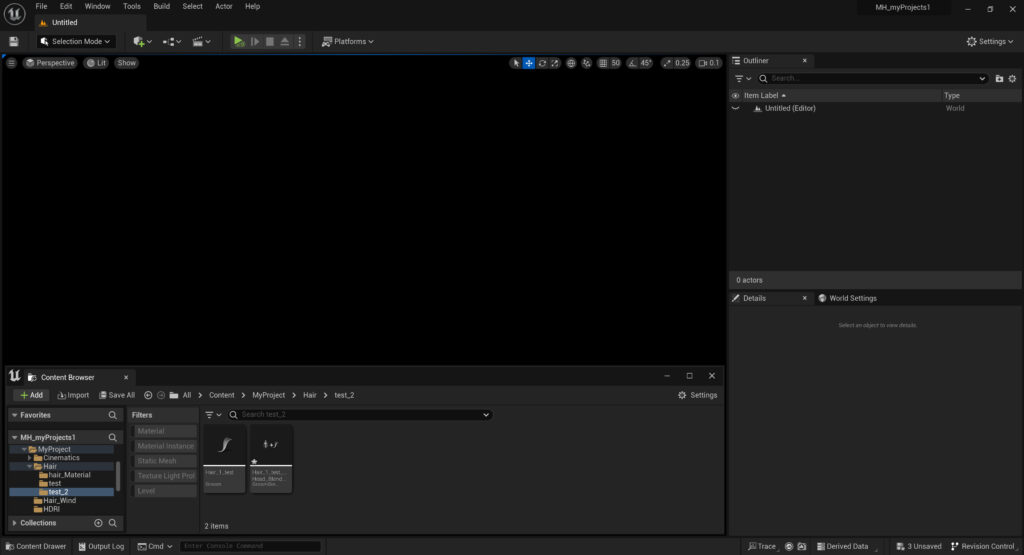Change the Lit view mode

pos(96,63)
